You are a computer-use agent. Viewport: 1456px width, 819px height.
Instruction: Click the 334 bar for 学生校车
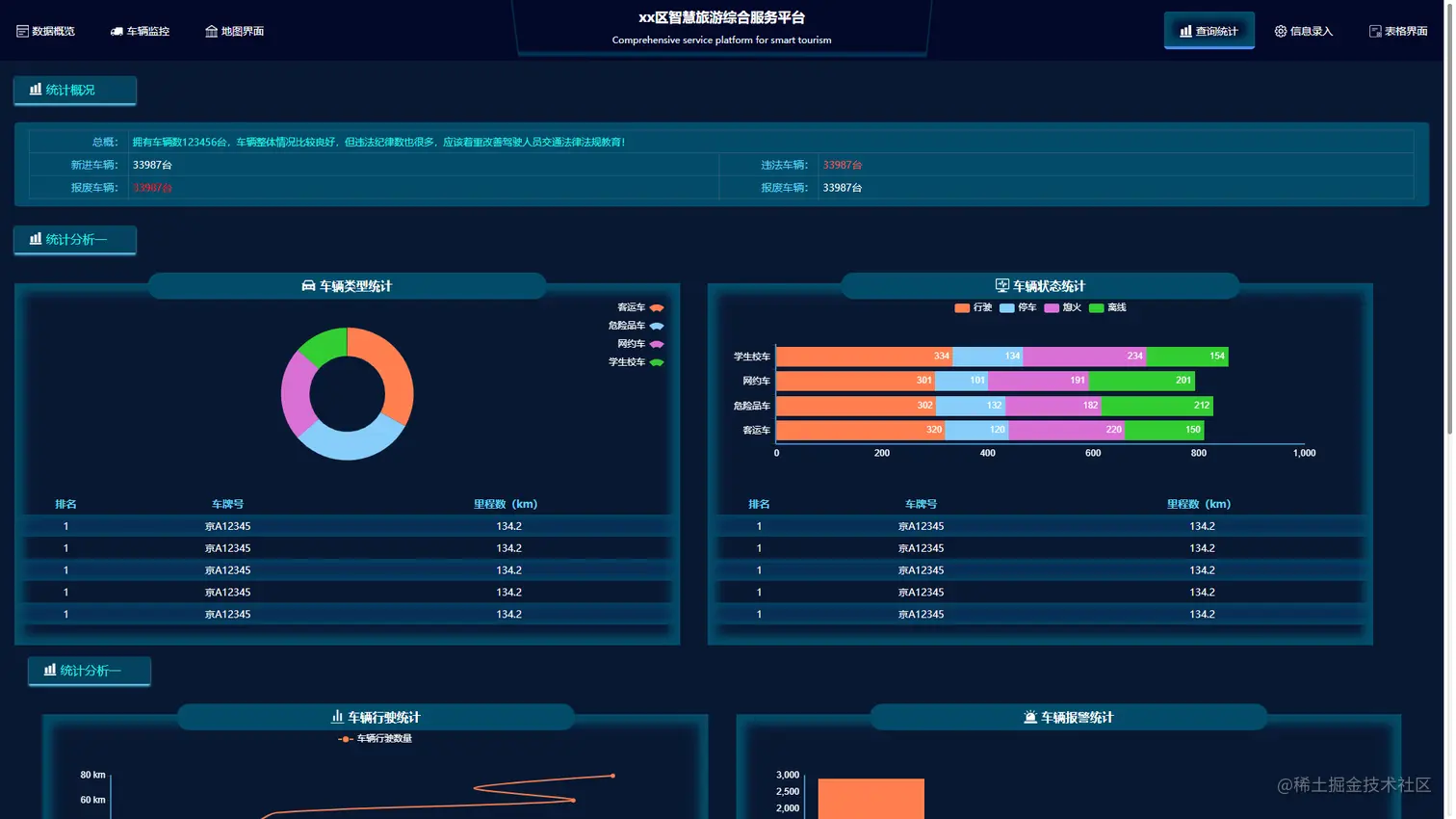coord(865,357)
